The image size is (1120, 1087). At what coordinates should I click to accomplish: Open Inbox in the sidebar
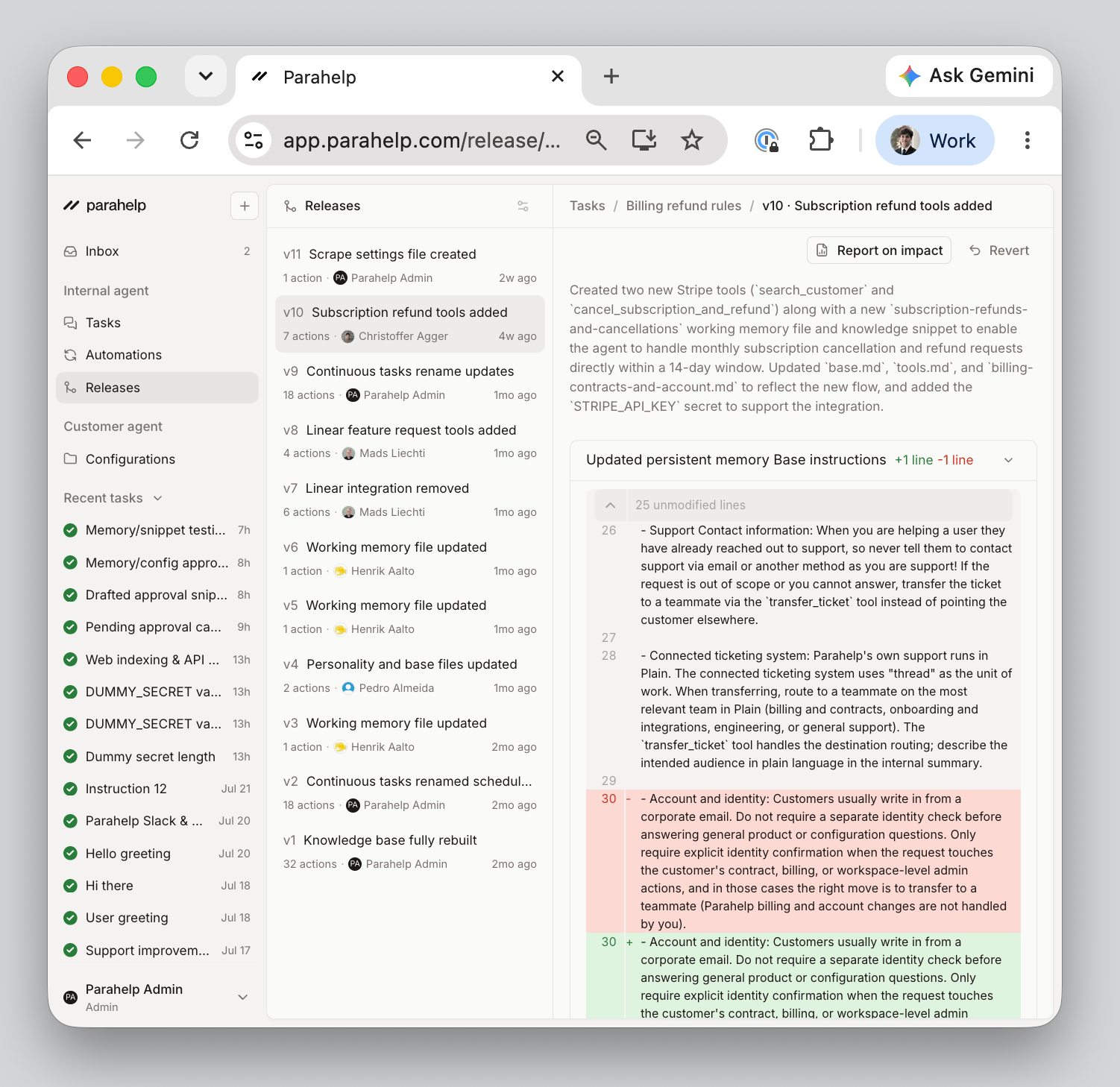[157, 251]
